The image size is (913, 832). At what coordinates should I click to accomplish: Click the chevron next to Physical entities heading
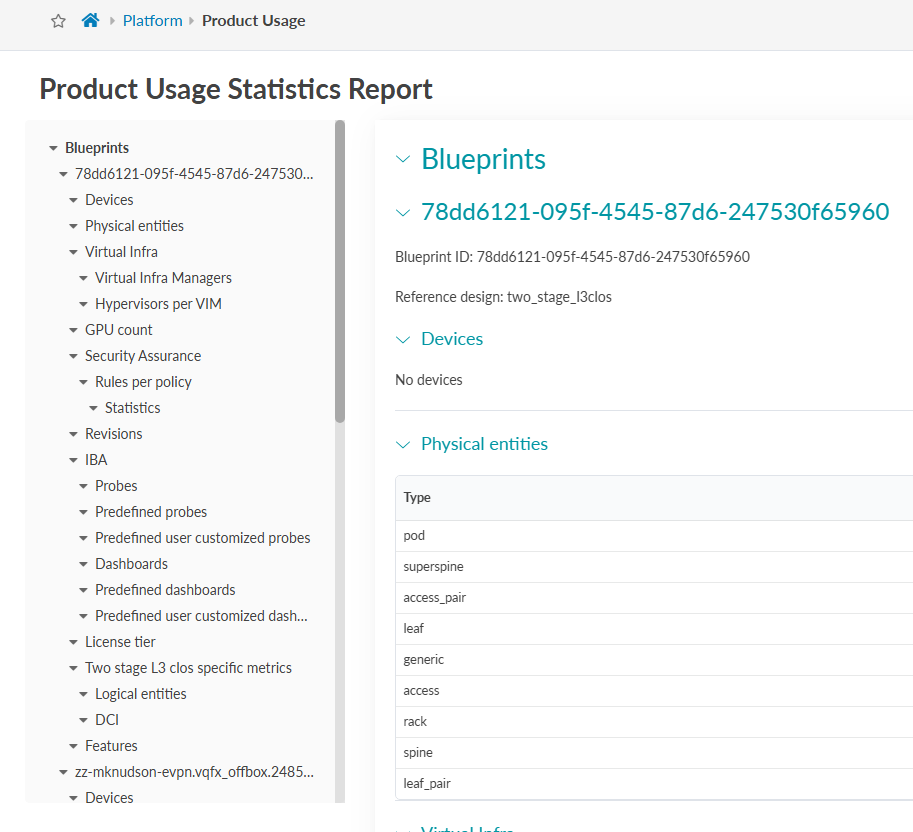tap(402, 444)
